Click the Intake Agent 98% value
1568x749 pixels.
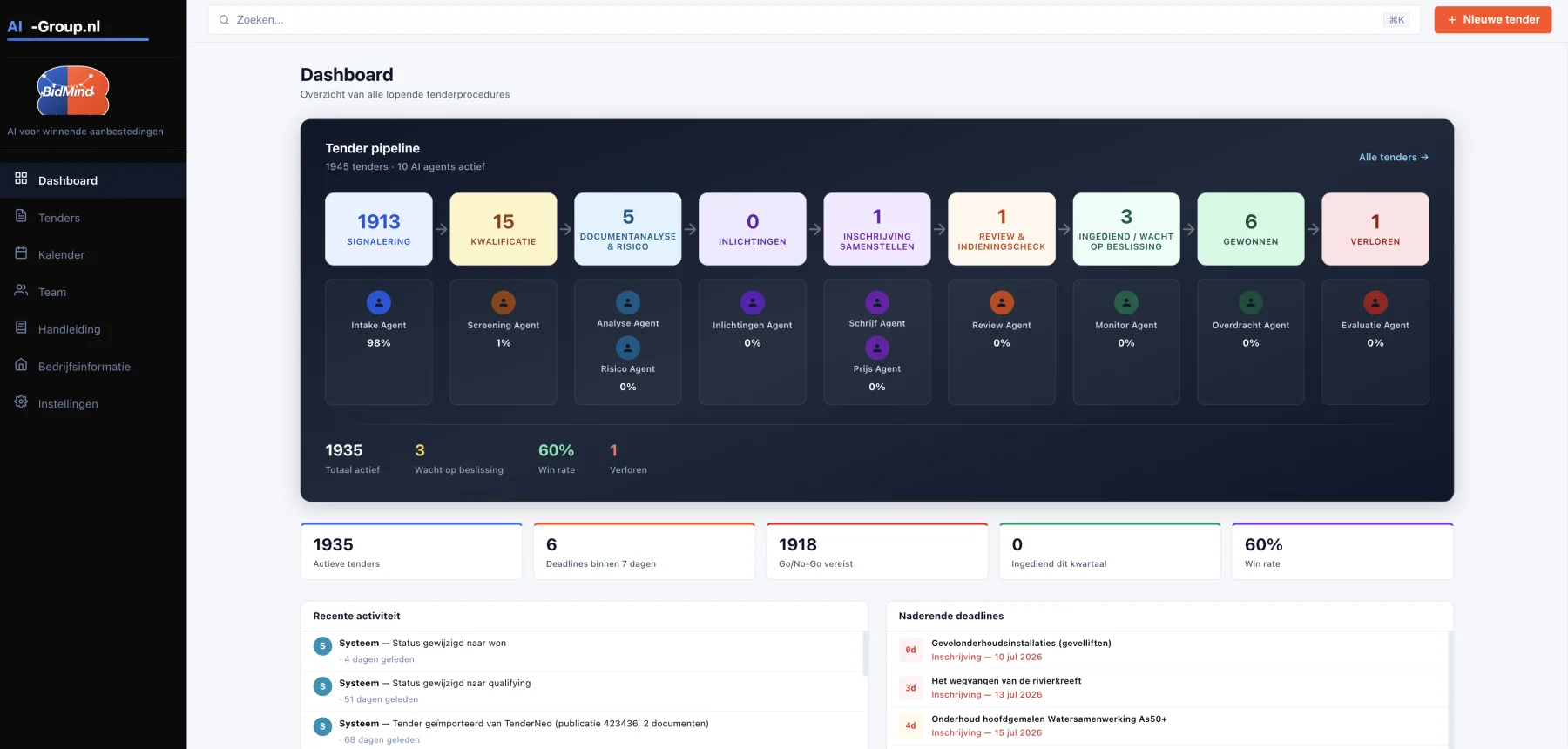[379, 343]
